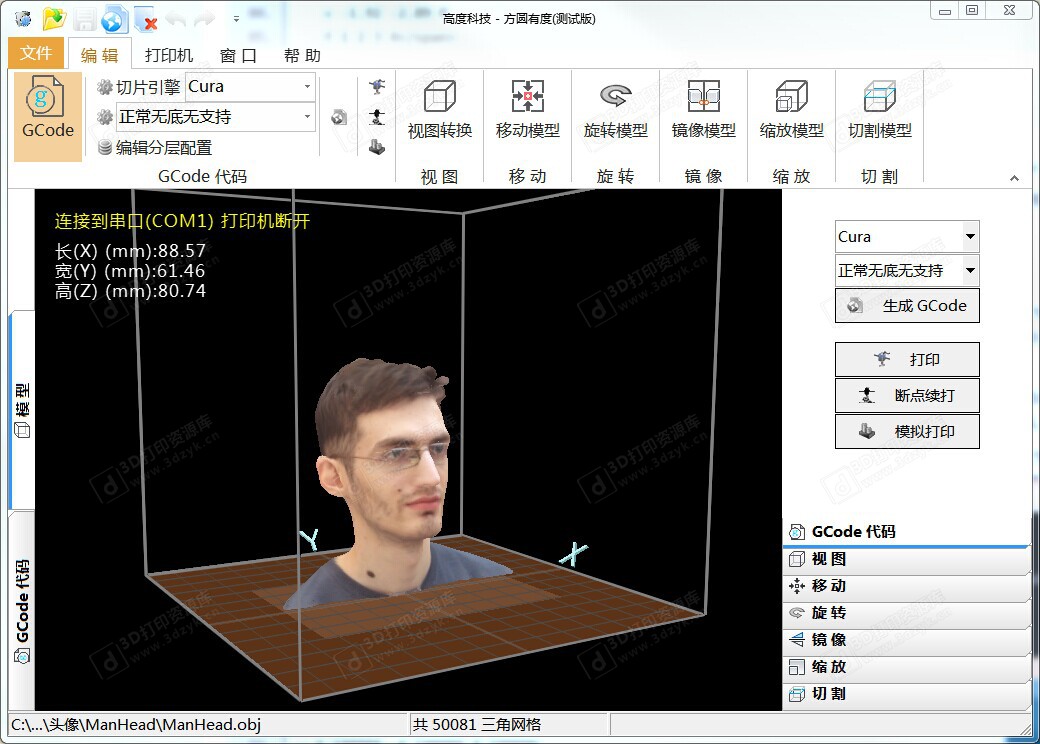Click the open folder icon in title bar
This screenshot has height=744, width=1040.
pyautogui.click(x=54, y=19)
